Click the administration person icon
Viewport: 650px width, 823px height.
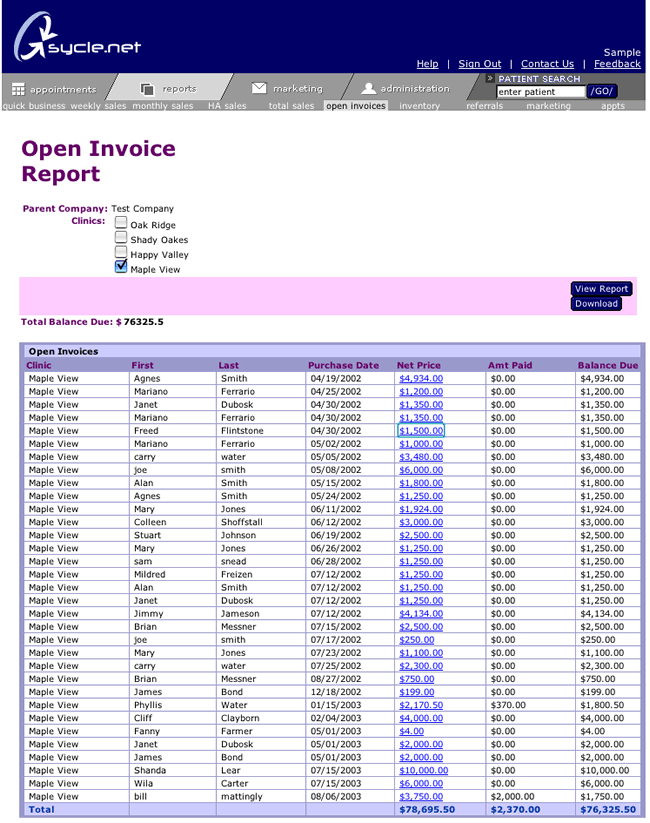tap(368, 88)
